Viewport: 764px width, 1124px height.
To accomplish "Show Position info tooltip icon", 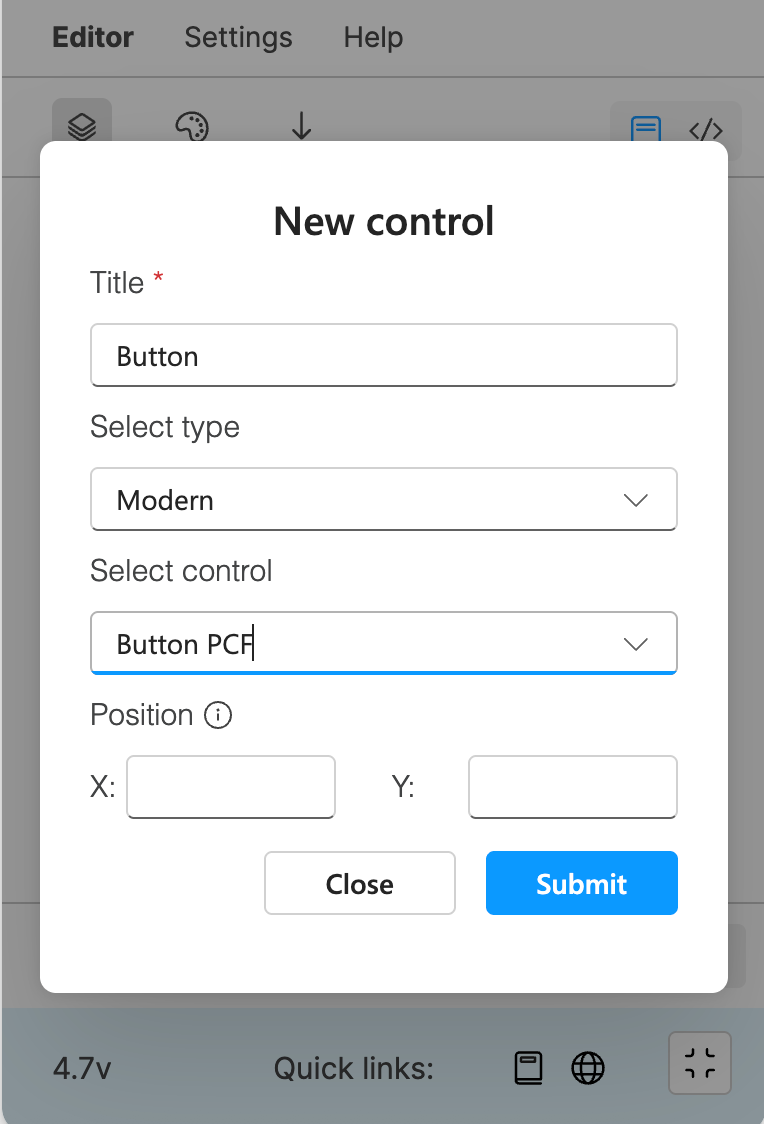I will [218, 715].
